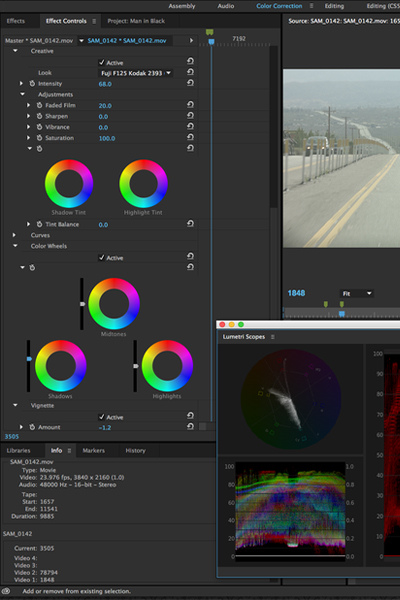The height and width of the screenshot is (600, 400).
Task: Reset Saturation value
Action: pos(190,137)
